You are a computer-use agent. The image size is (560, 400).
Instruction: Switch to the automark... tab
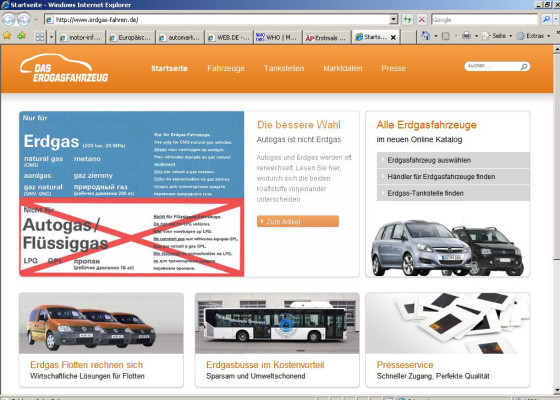[x=180, y=37]
